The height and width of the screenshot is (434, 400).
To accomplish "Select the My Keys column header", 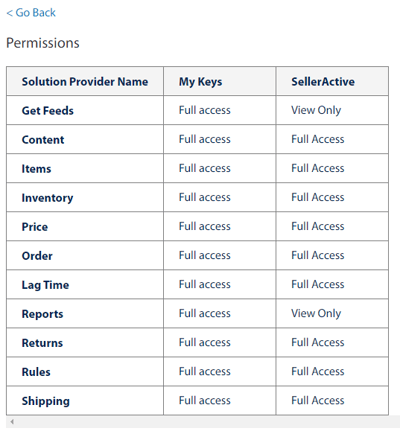I will [200, 82].
